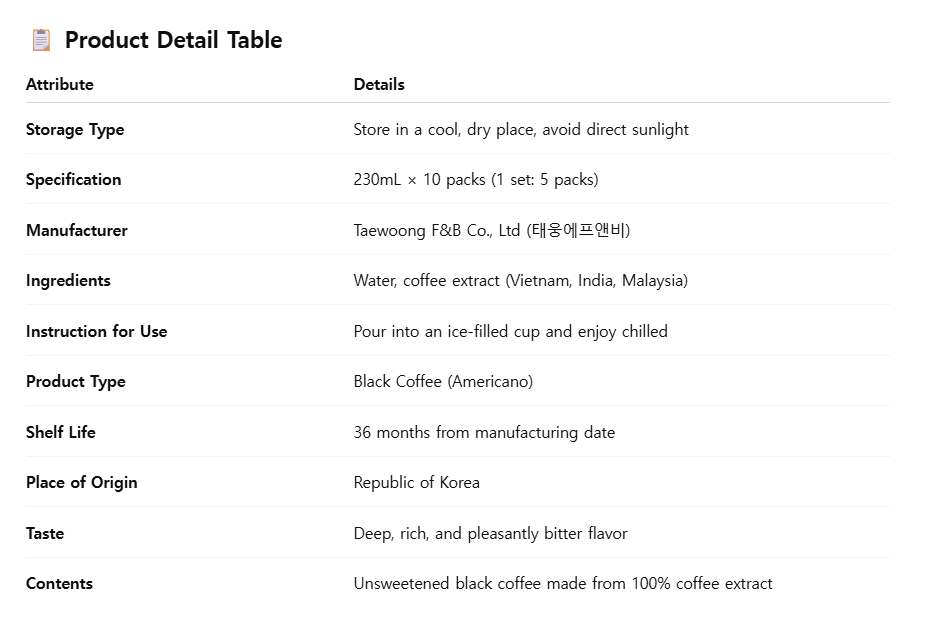Select the deep, rich bitter flavor text
The width and height of the screenshot is (928, 633).
pyautogui.click(x=490, y=533)
